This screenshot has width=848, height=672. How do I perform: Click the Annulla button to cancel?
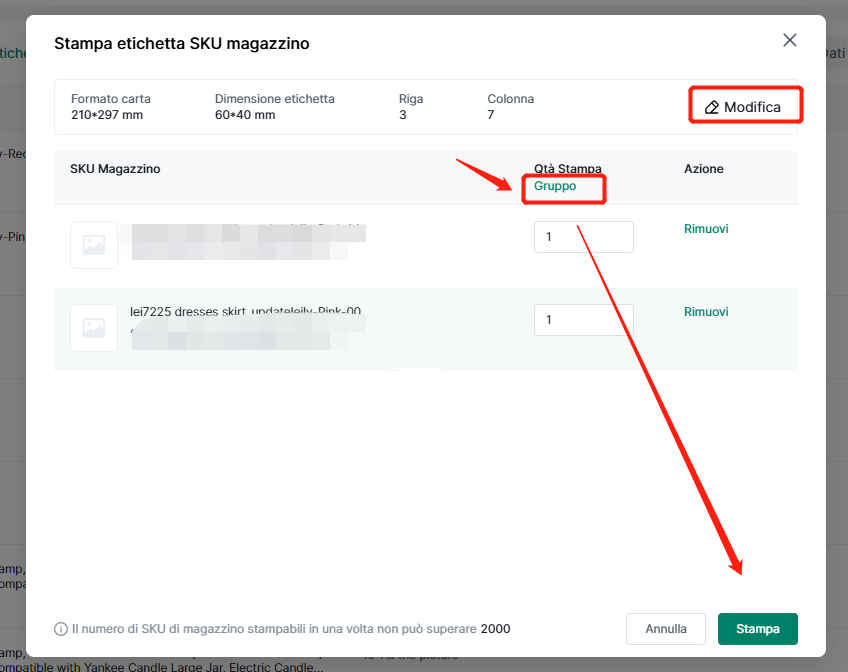pos(666,629)
